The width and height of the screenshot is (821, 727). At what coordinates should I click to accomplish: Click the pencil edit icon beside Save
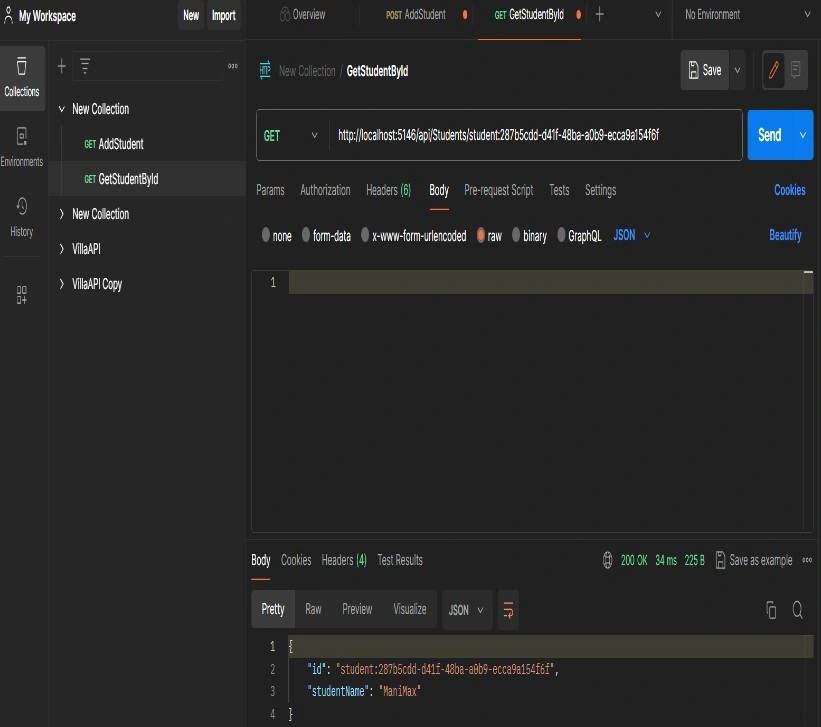click(773, 70)
